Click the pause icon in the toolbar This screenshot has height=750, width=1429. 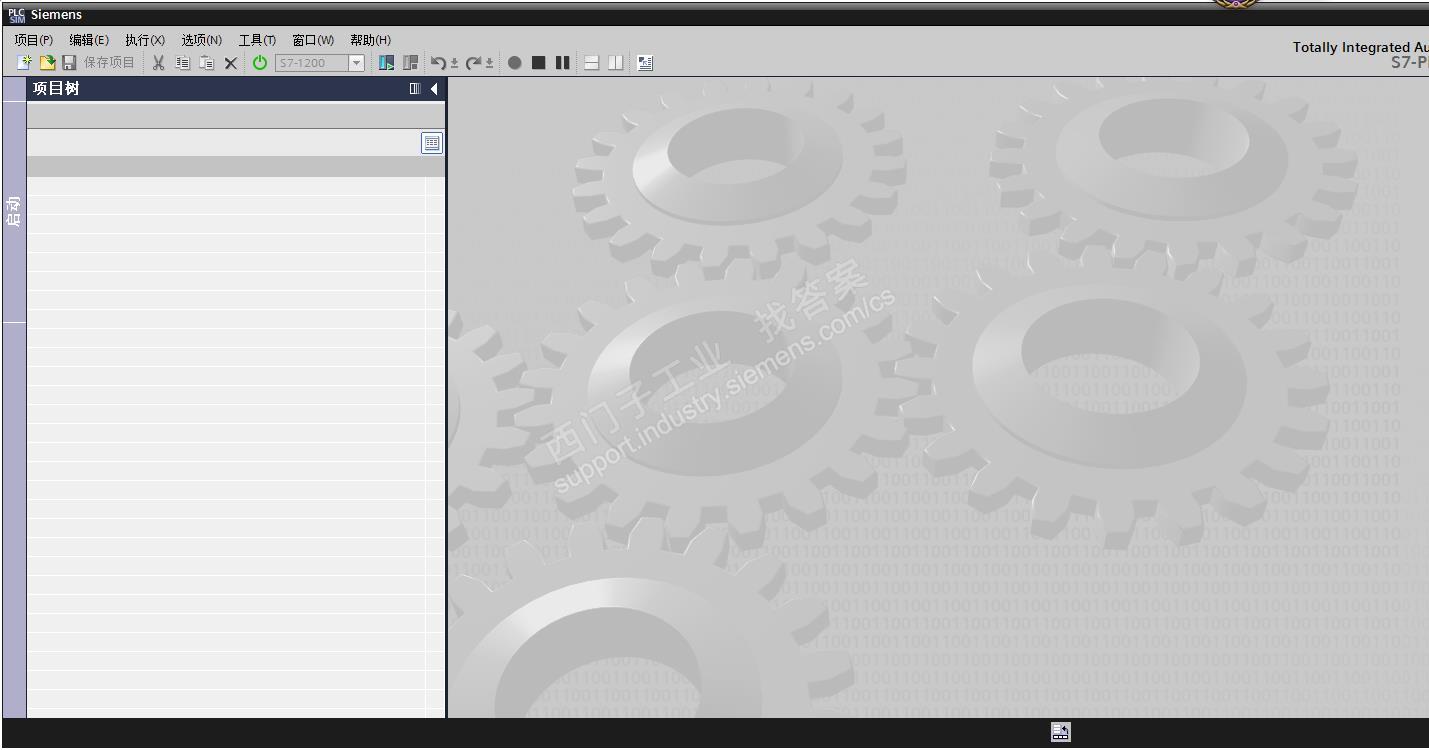(x=562, y=63)
